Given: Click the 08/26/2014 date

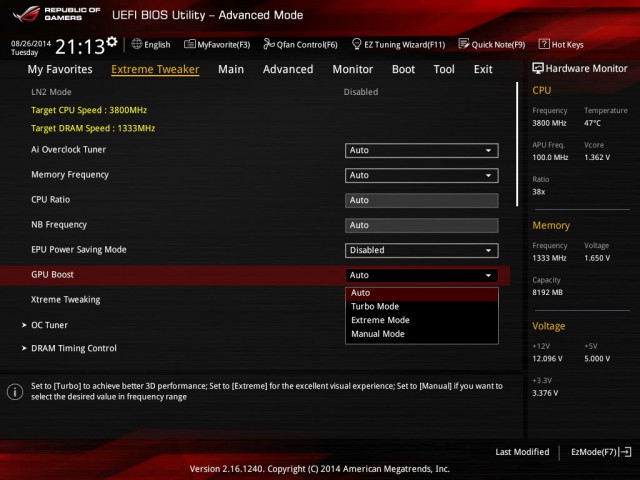Looking at the screenshot, I should [31, 43].
